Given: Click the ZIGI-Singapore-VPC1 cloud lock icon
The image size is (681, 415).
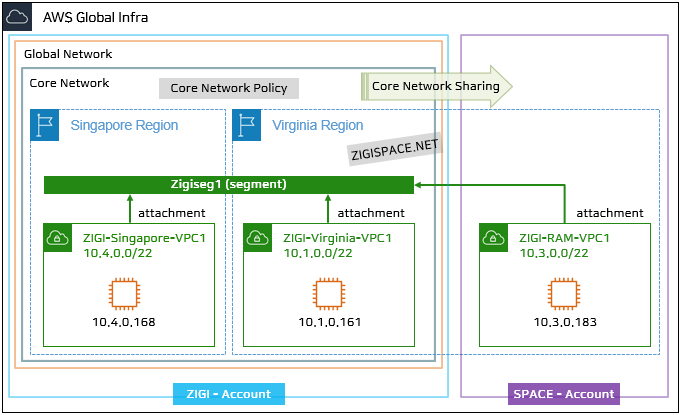Looking at the screenshot, I should [x=58, y=238].
